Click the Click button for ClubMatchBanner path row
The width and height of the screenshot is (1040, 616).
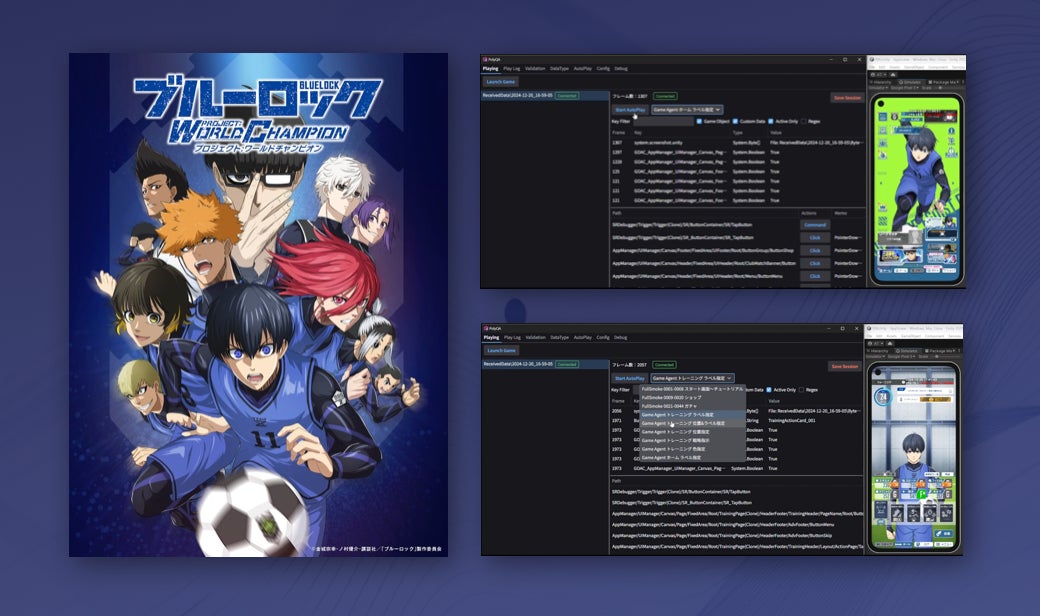[814, 263]
